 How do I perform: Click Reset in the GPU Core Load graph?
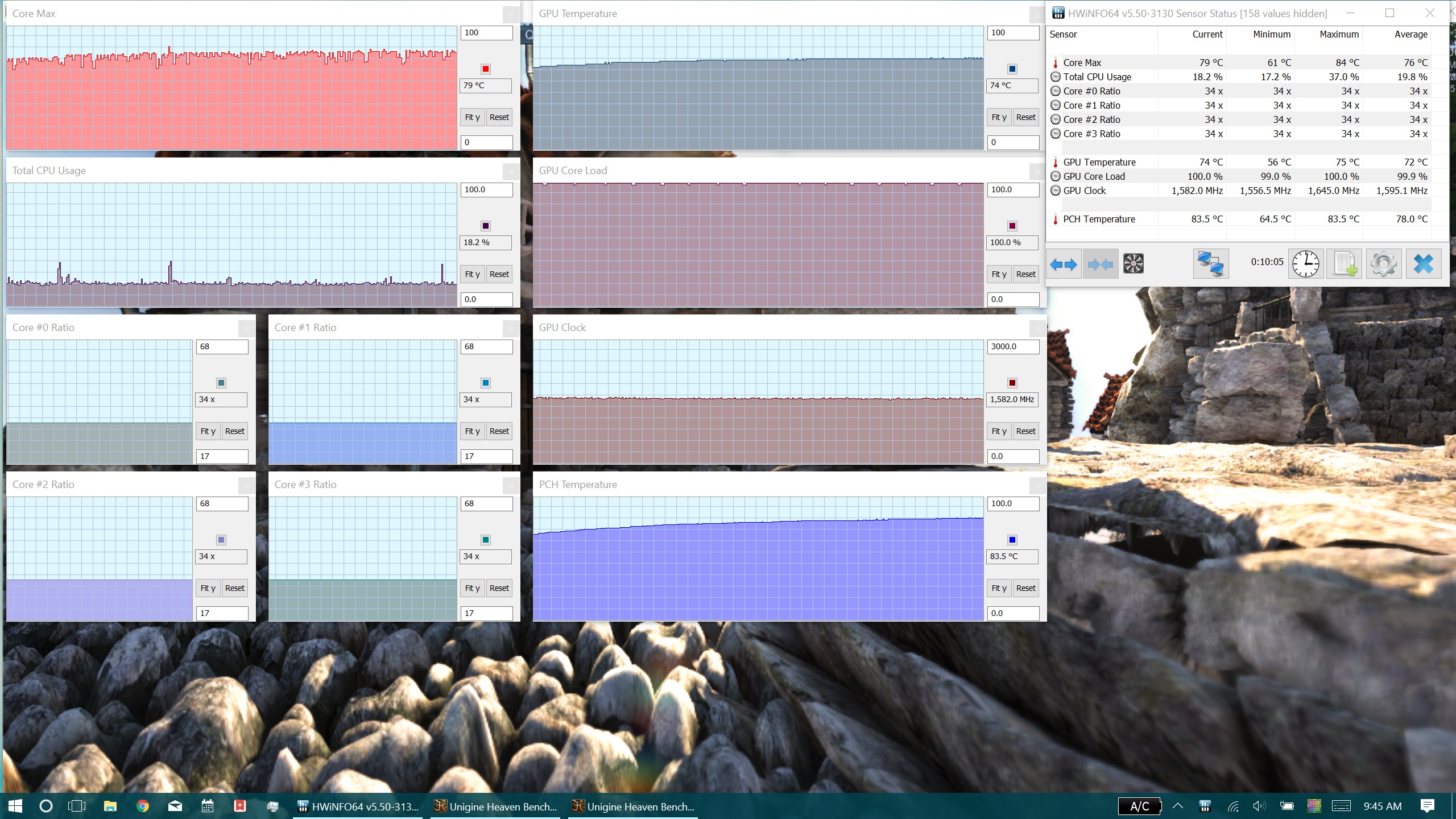pos(1025,274)
